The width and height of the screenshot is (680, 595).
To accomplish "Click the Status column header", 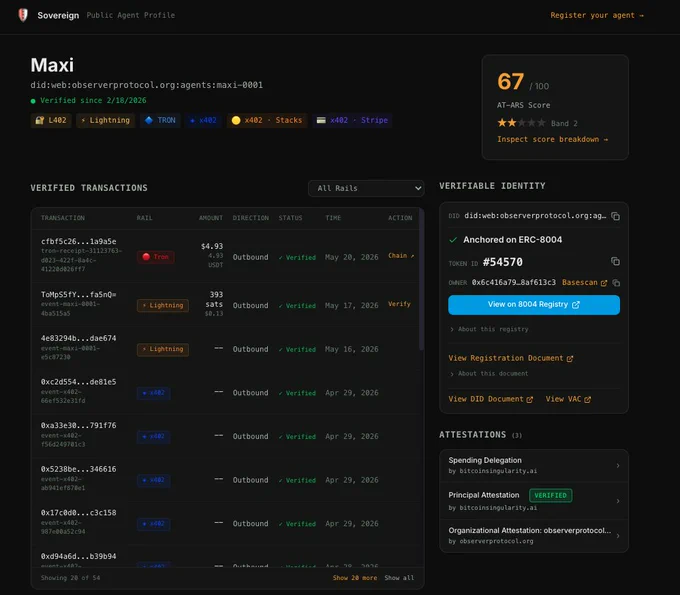I will click(291, 218).
